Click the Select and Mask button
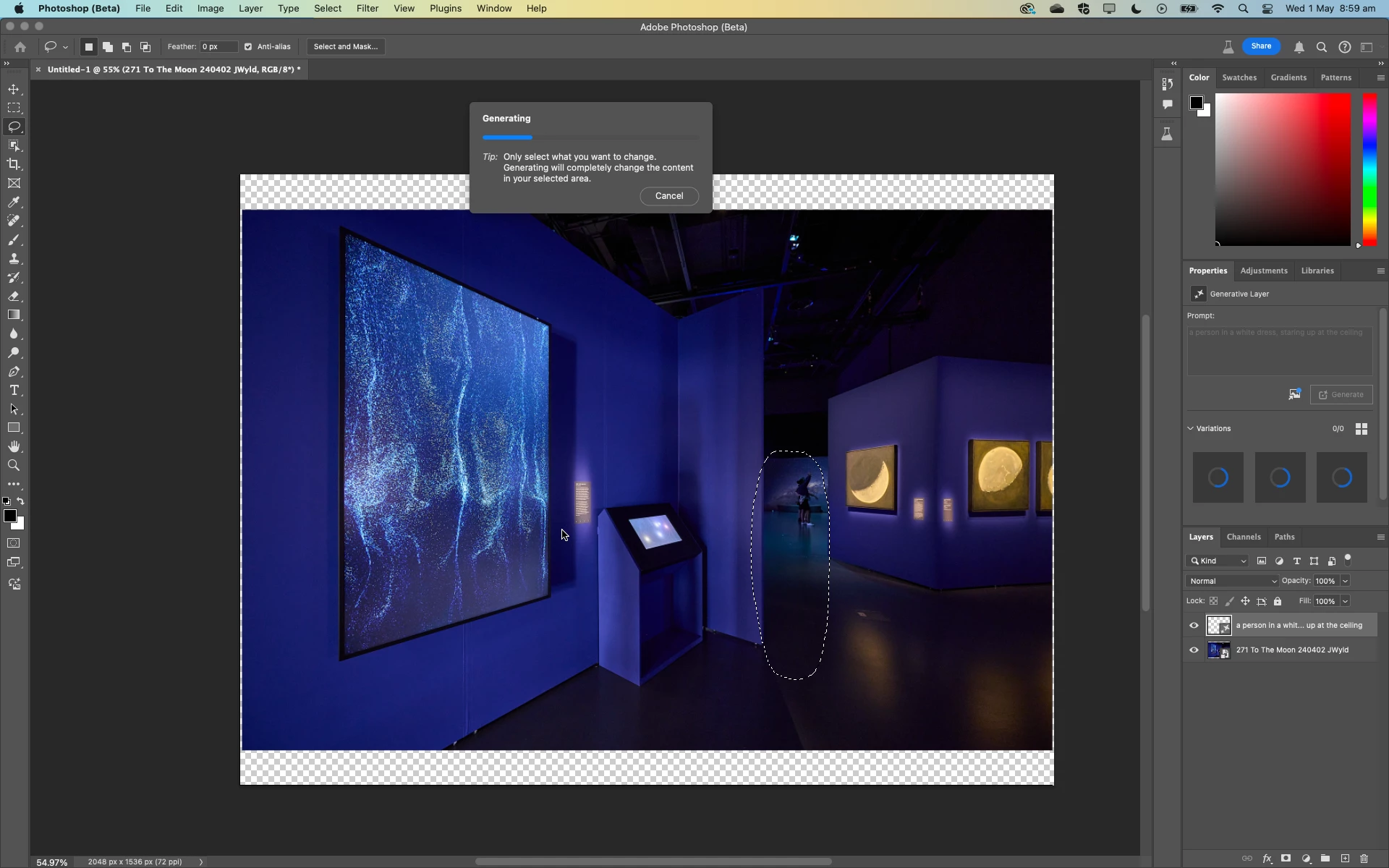Viewport: 1389px width, 868px height. point(345,47)
